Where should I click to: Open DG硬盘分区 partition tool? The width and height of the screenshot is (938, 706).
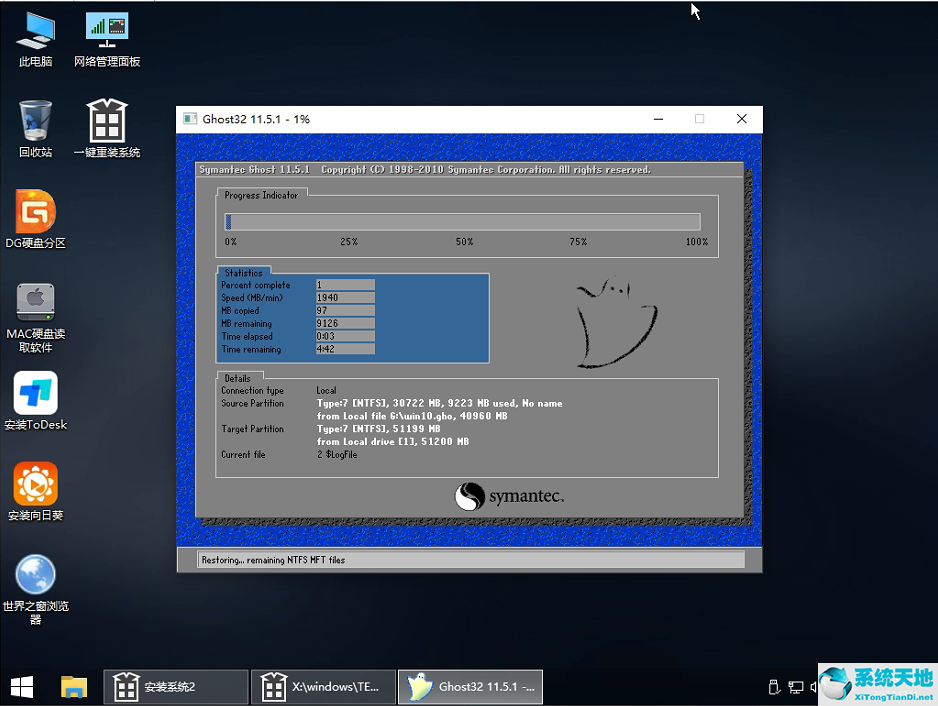pyautogui.click(x=35, y=213)
